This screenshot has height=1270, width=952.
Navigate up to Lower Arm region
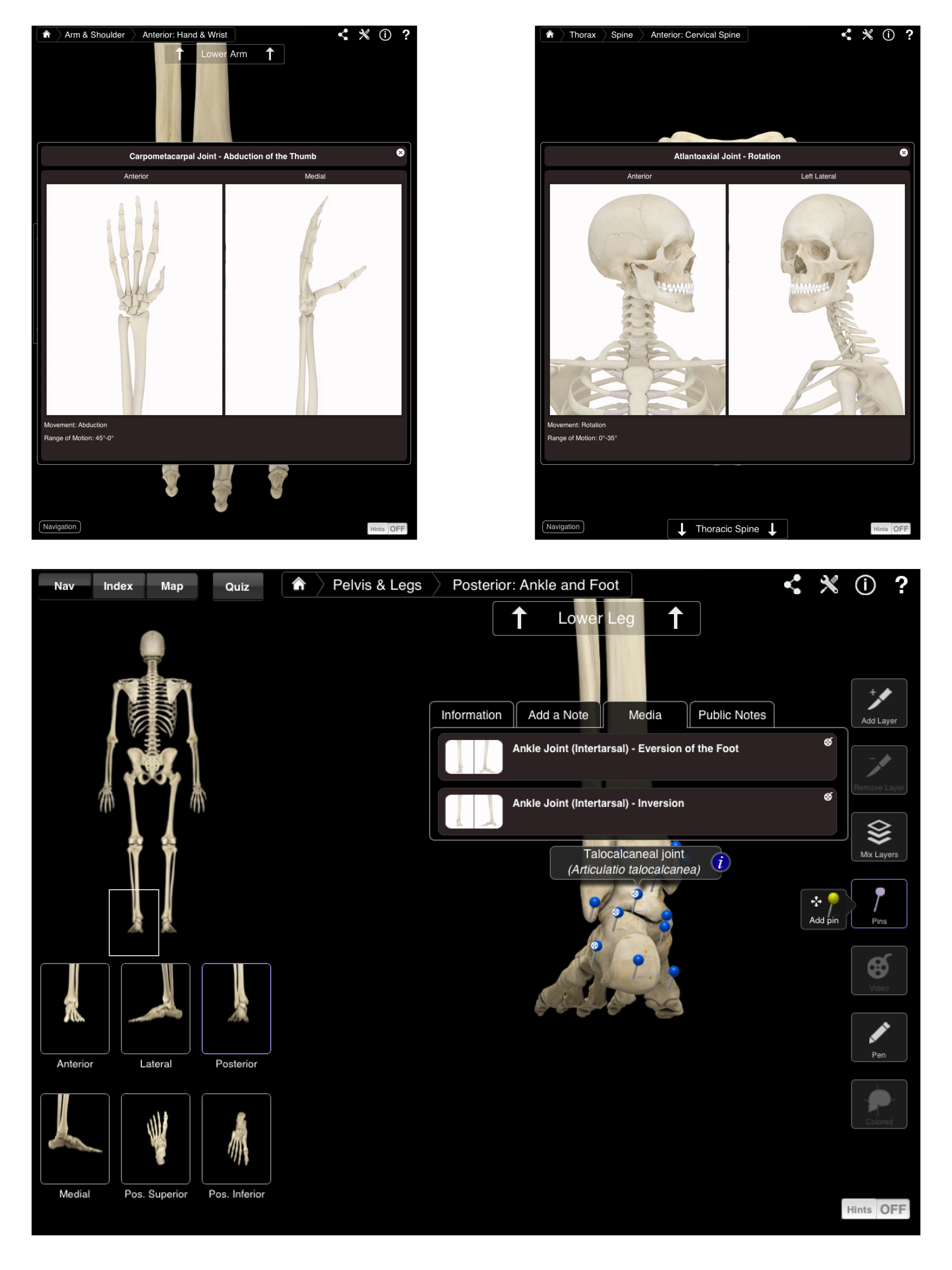coord(224,54)
